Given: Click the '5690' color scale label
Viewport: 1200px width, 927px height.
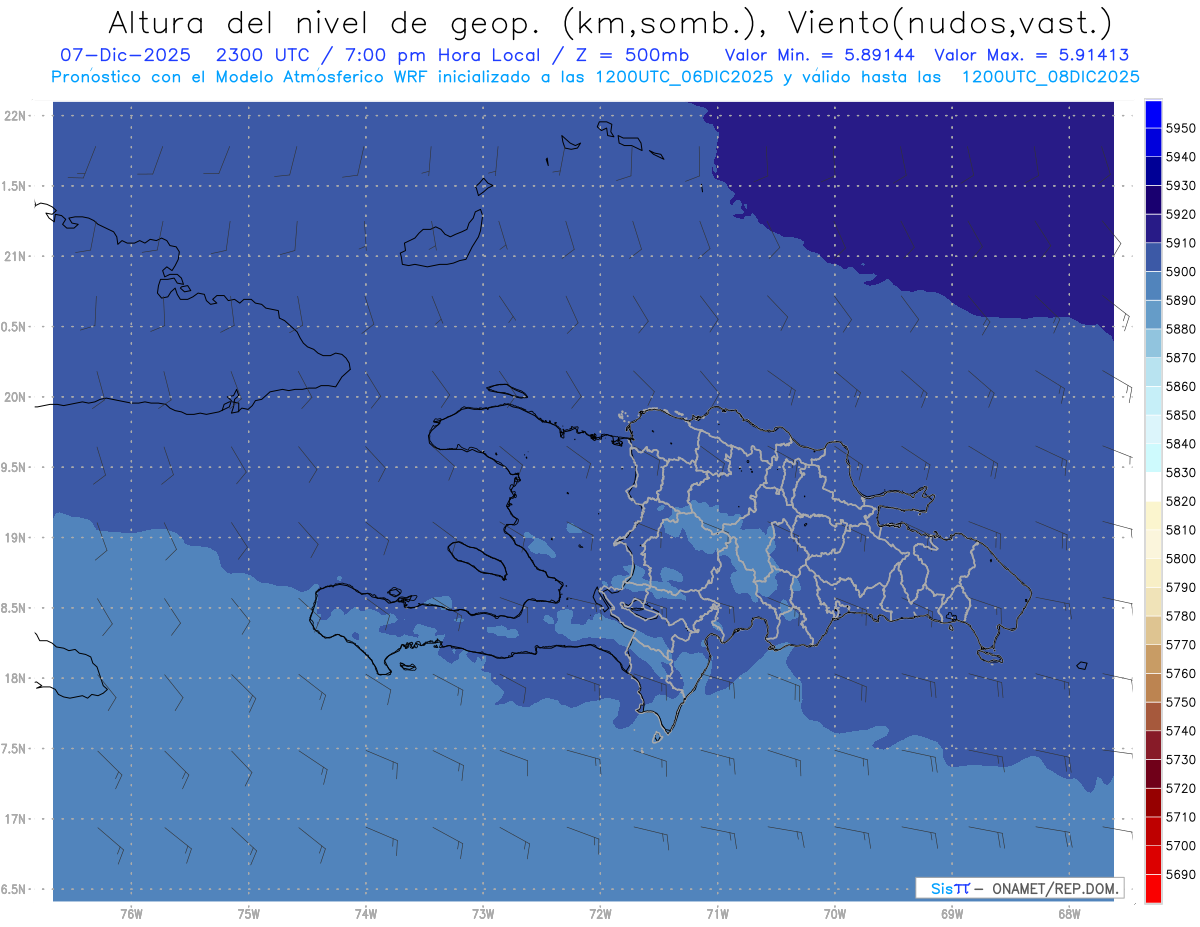Looking at the screenshot, I should coord(1180,875).
